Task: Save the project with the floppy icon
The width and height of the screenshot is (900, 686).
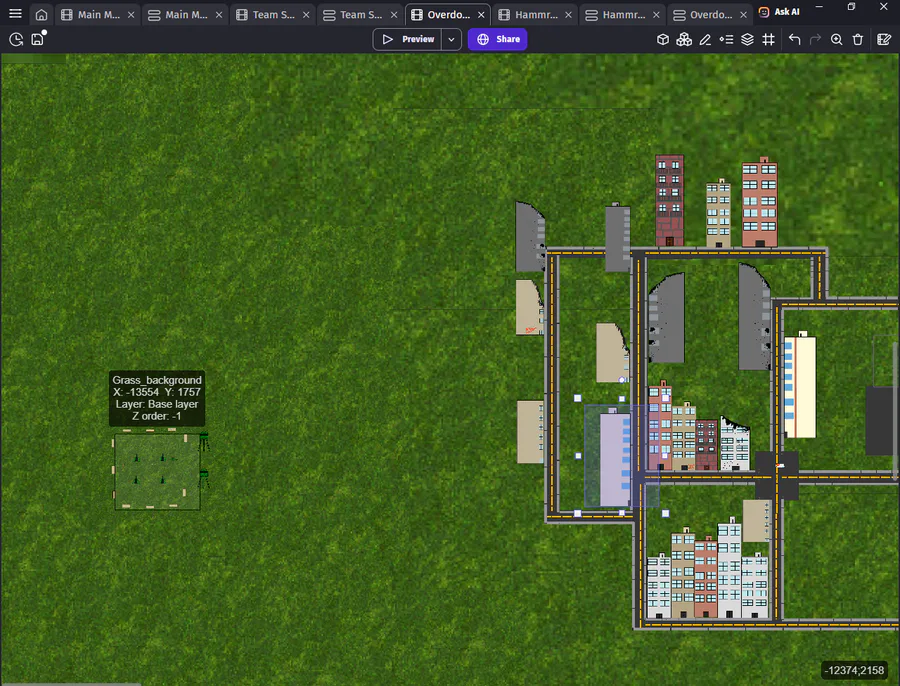Action: (37, 39)
